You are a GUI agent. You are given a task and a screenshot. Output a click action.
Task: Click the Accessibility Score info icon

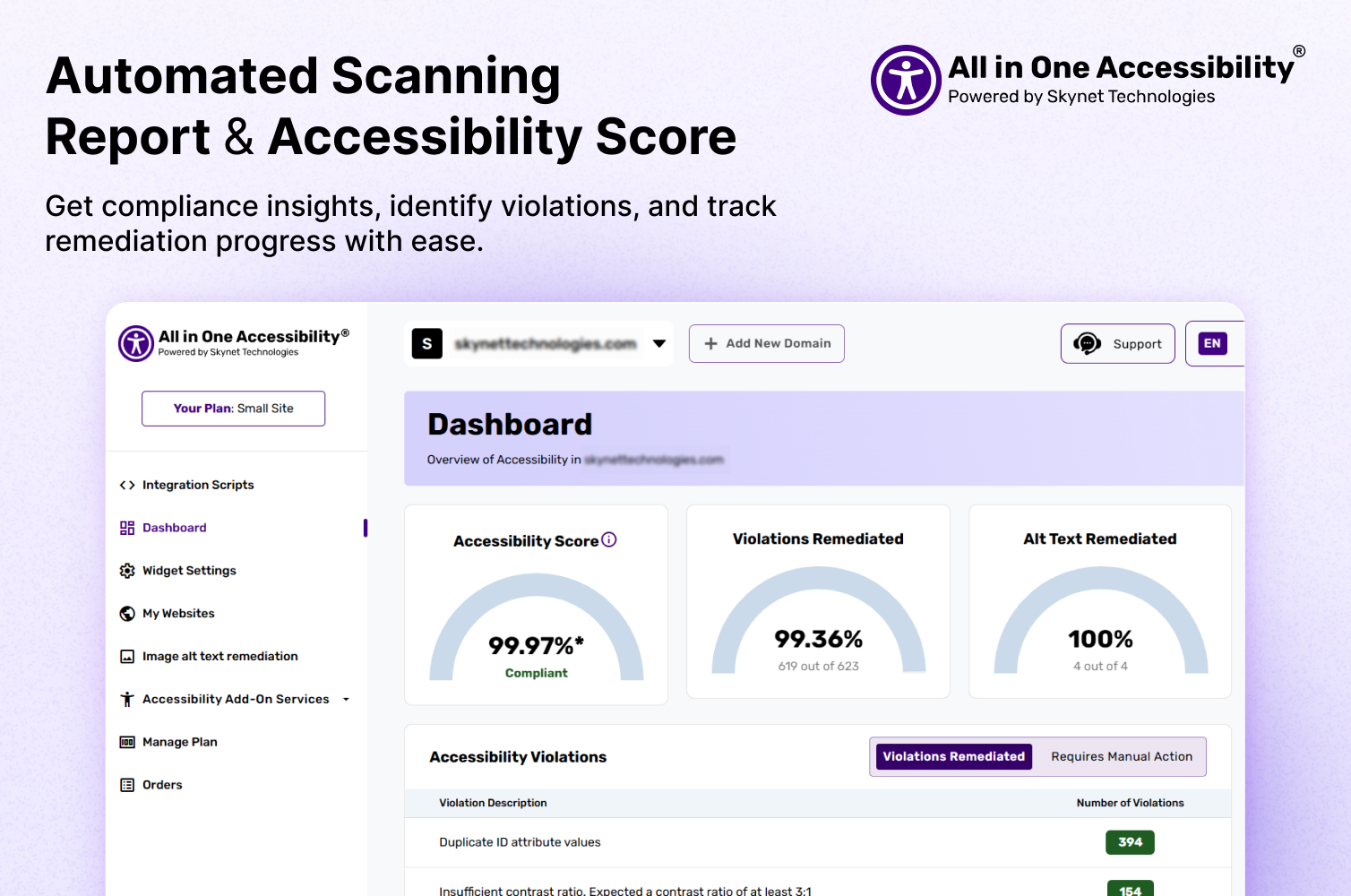tap(609, 539)
